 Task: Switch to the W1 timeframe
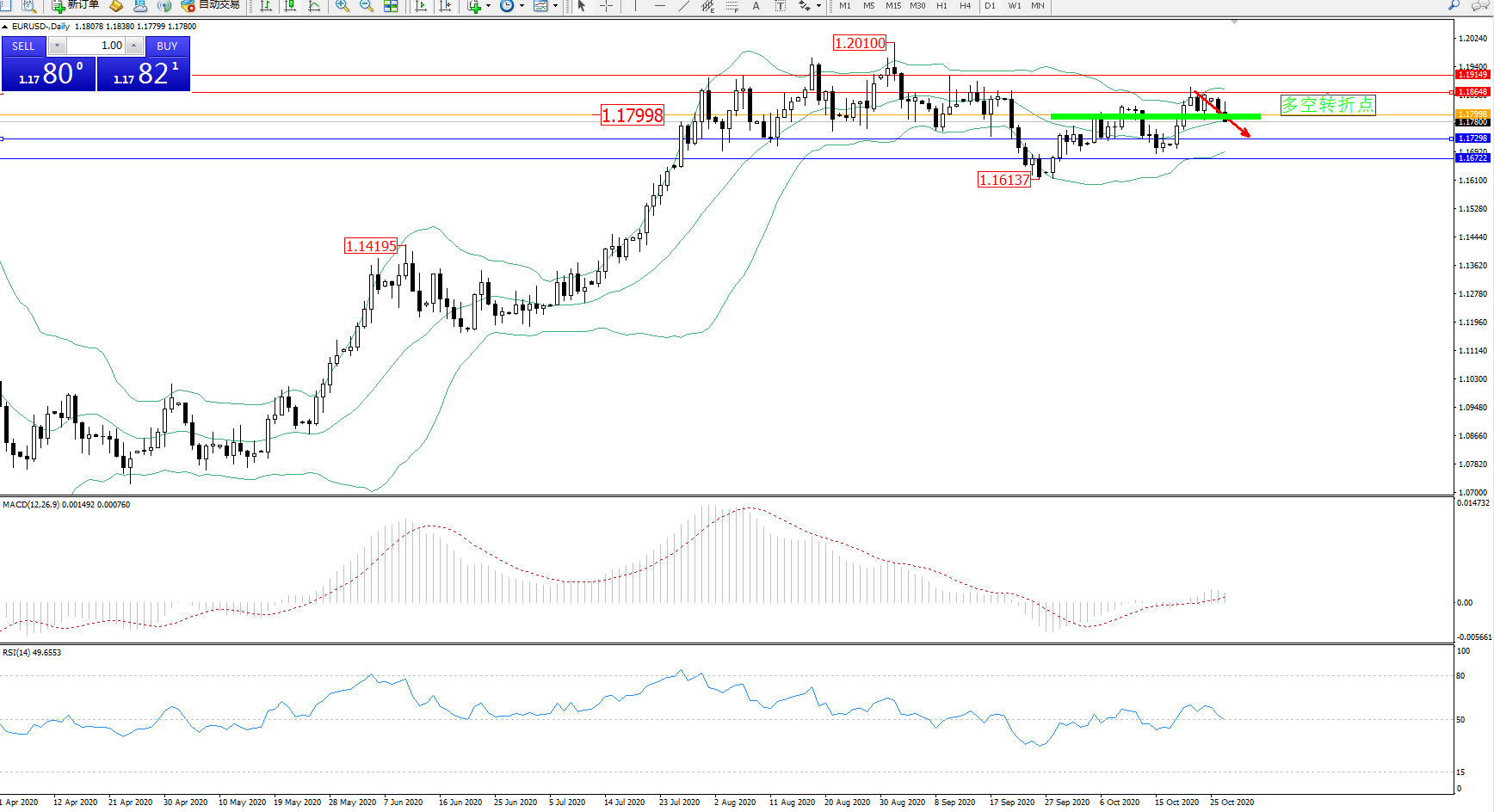coord(1014,6)
